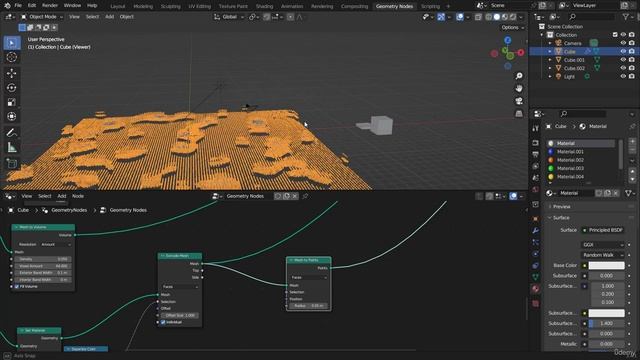The image size is (640, 360).
Task: Expand the Cube.001 outliner row
Action: pos(549,60)
